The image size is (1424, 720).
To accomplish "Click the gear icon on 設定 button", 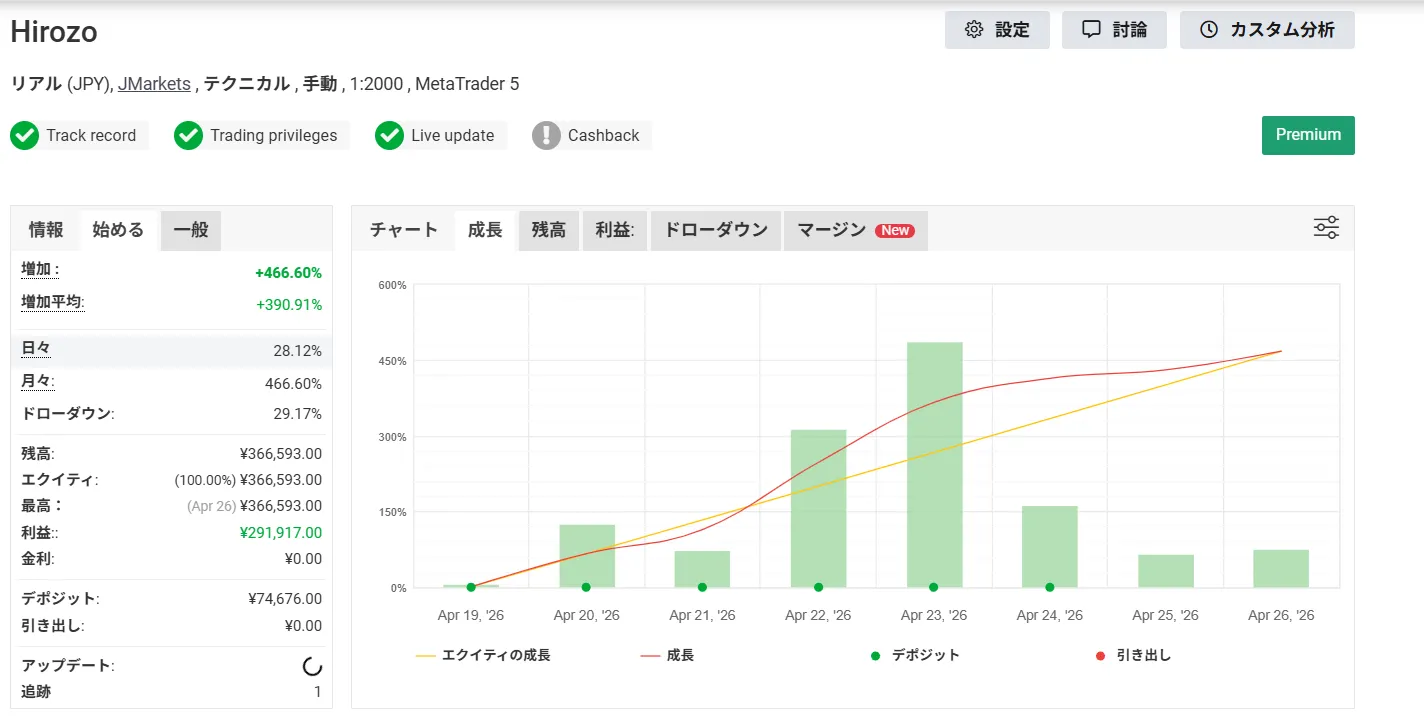I will click(973, 30).
